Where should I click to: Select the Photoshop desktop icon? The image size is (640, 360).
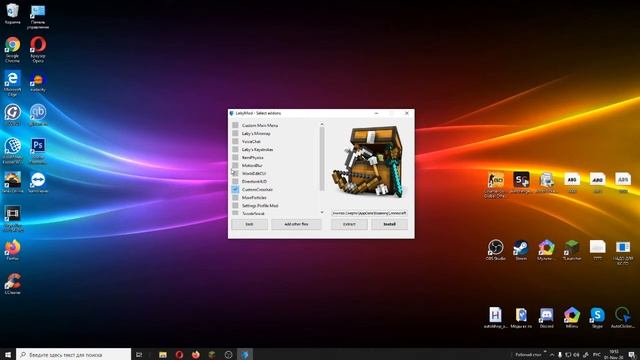click(38, 151)
